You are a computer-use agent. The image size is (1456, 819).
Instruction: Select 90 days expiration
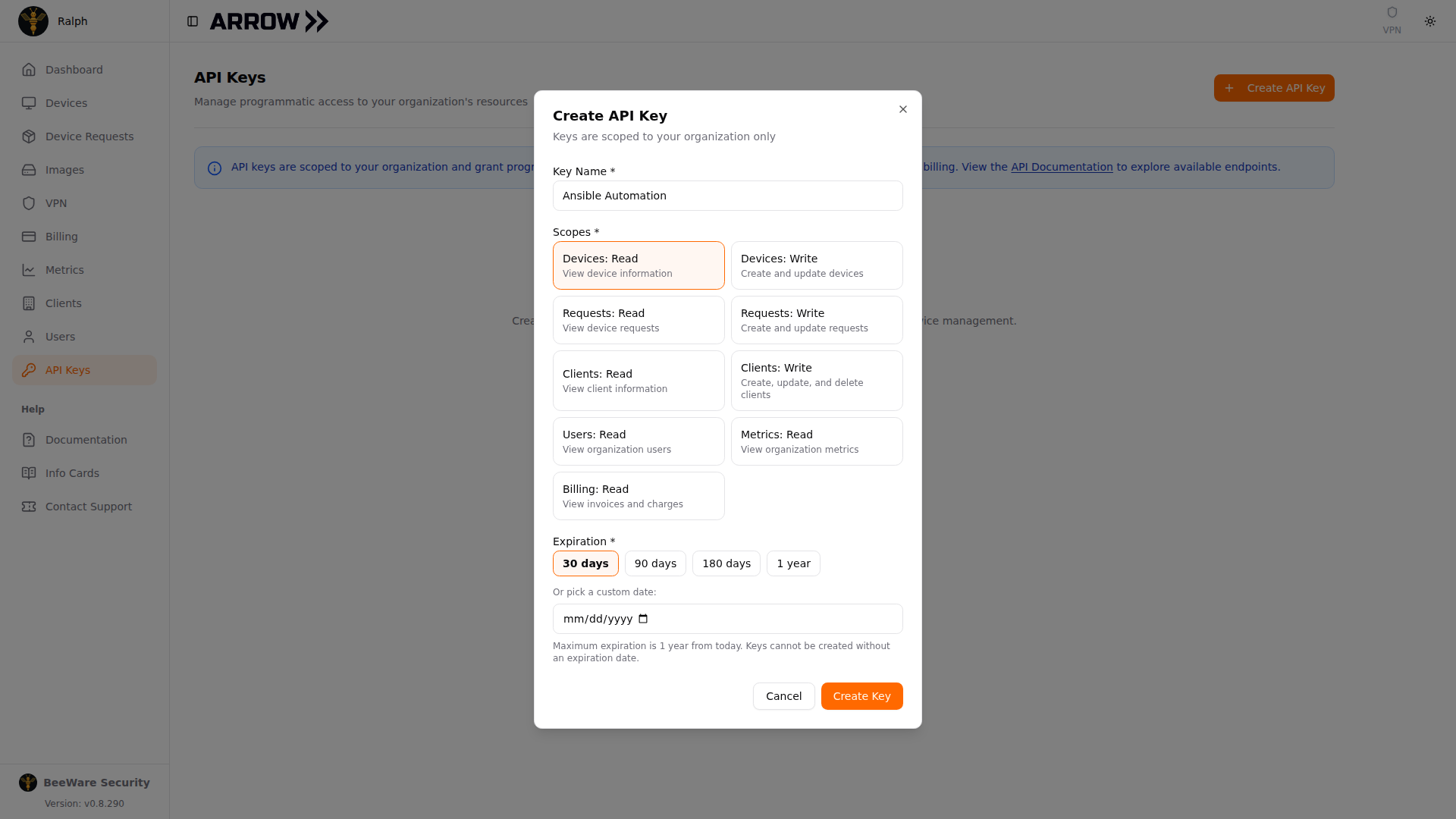[655, 563]
